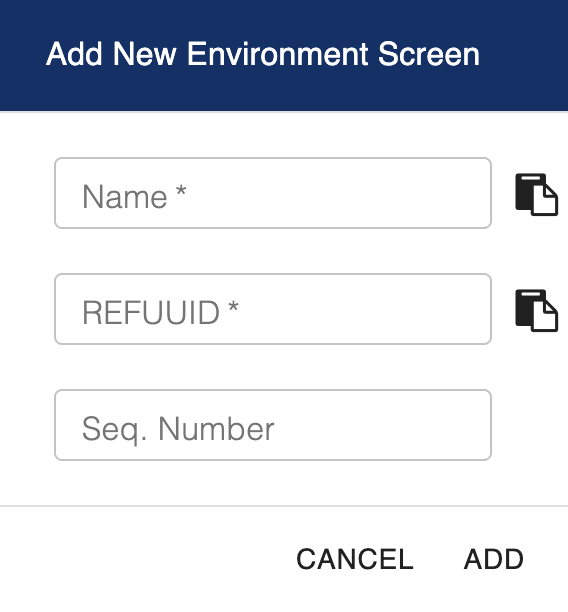Use the clipboard icon in the second row

536,310
